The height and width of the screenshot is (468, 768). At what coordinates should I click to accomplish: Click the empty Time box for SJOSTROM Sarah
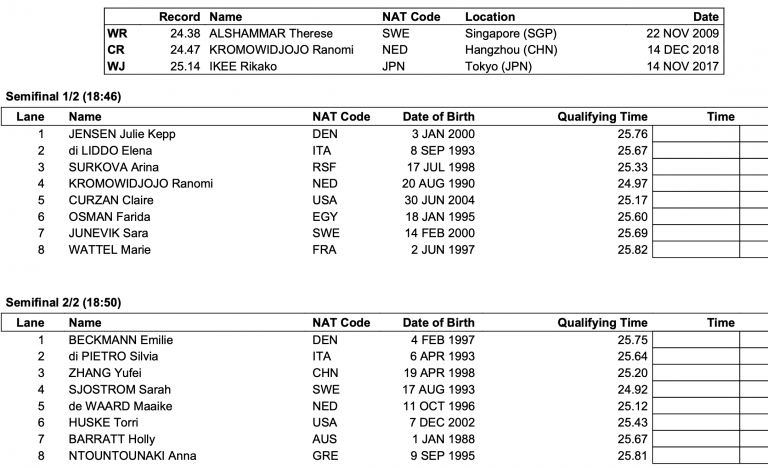[x=695, y=389]
